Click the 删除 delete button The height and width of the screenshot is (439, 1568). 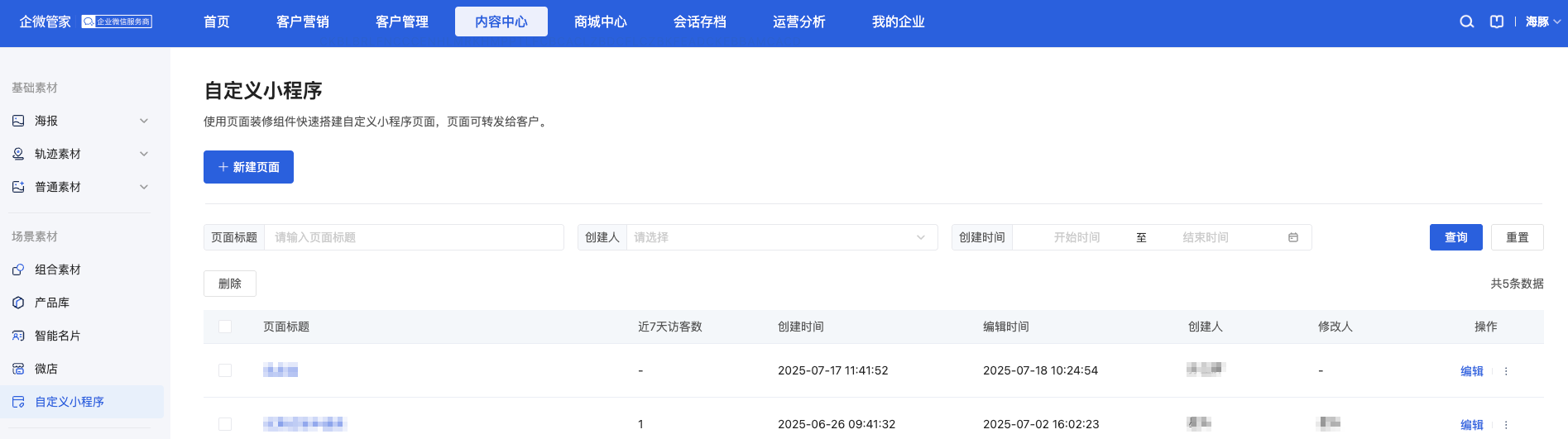point(230,284)
